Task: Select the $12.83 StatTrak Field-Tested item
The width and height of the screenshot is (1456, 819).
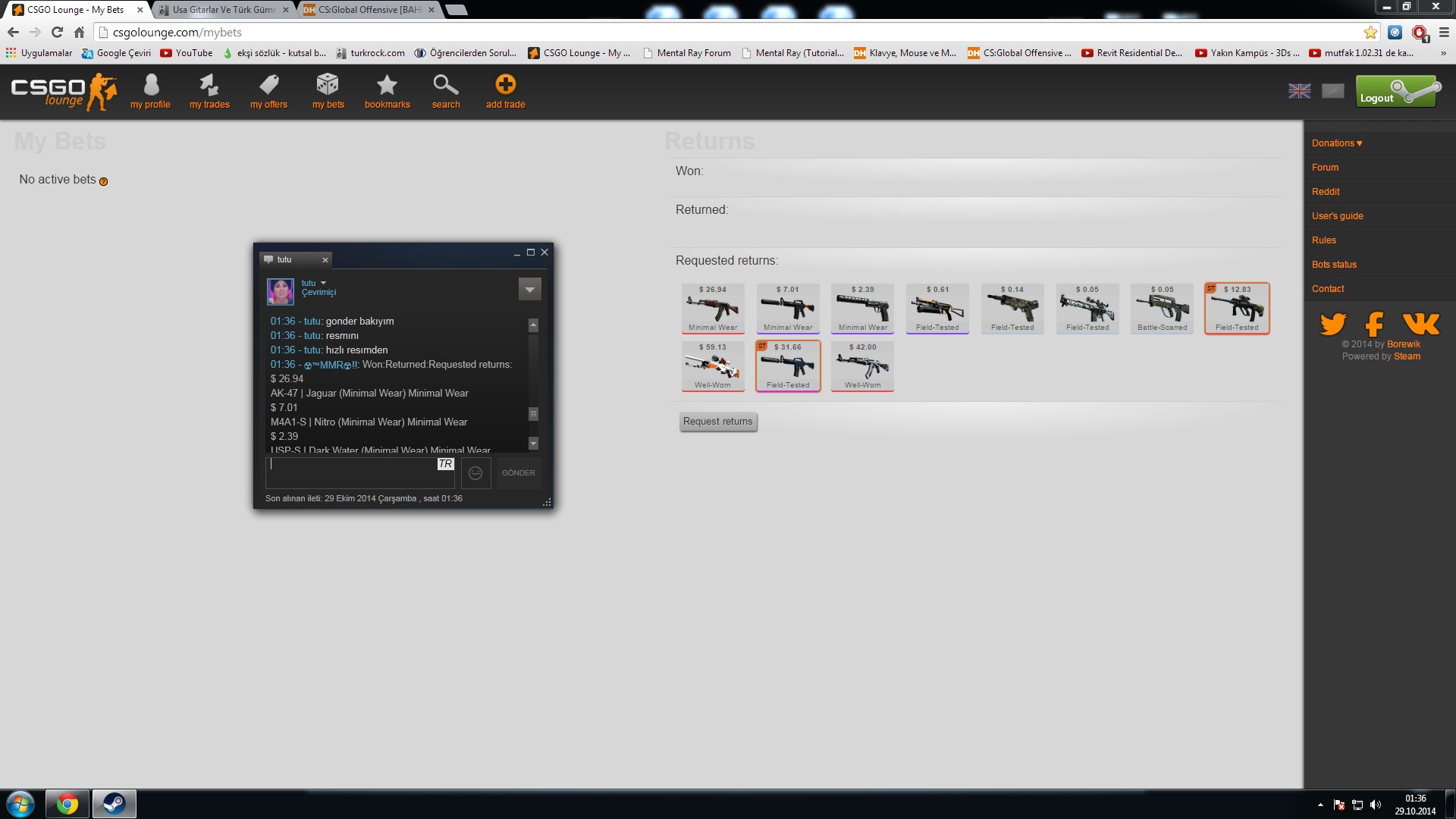Action: pos(1237,309)
